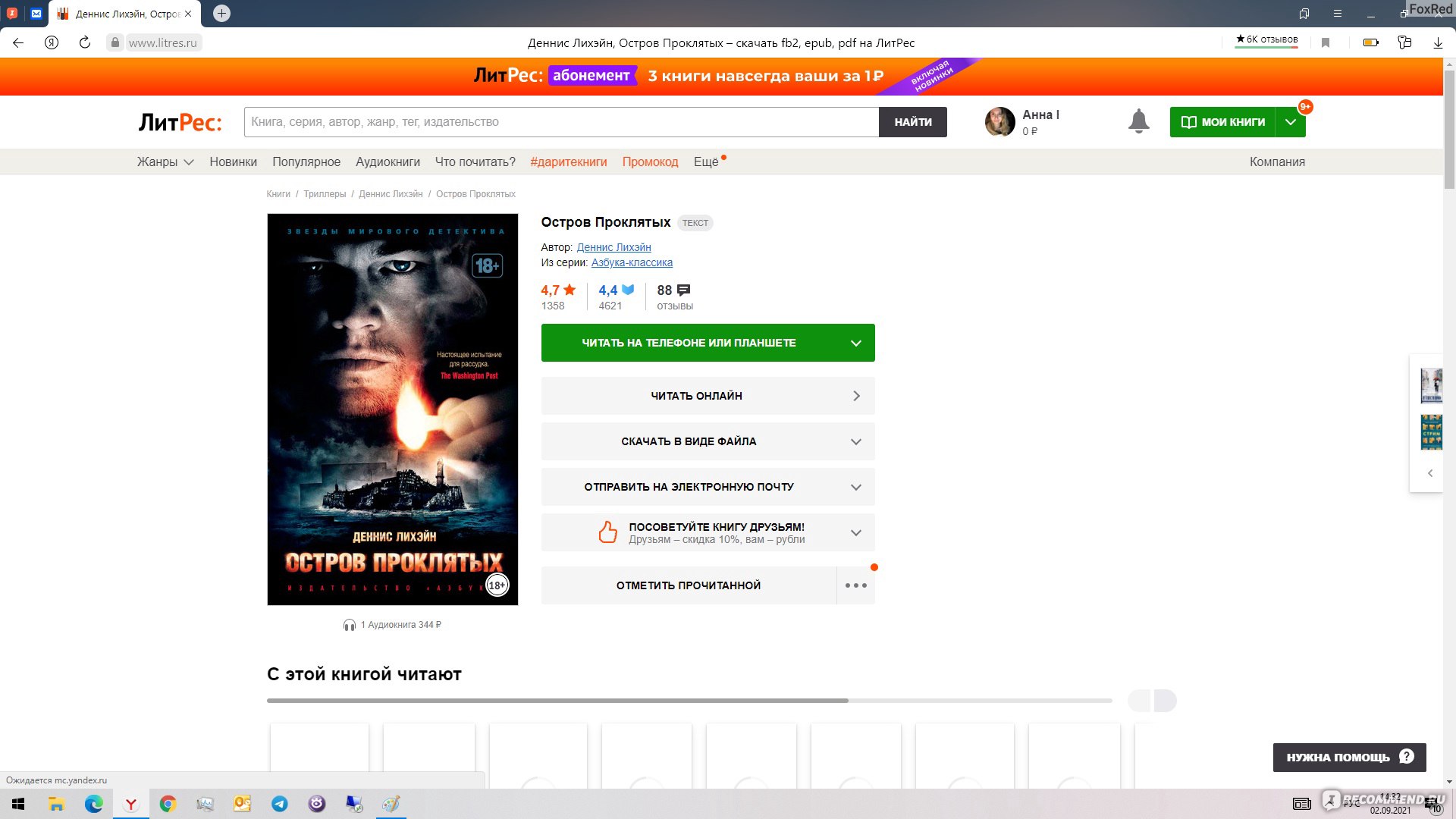Open Windows Start menu
Image resolution: width=1456 pixels, height=819 pixels.
(x=18, y=804)
